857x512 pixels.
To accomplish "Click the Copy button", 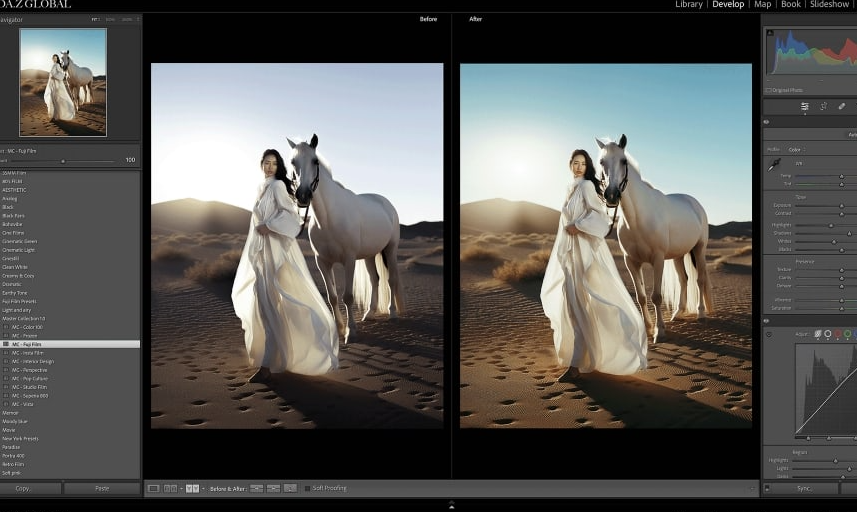I will click(30, 489).
